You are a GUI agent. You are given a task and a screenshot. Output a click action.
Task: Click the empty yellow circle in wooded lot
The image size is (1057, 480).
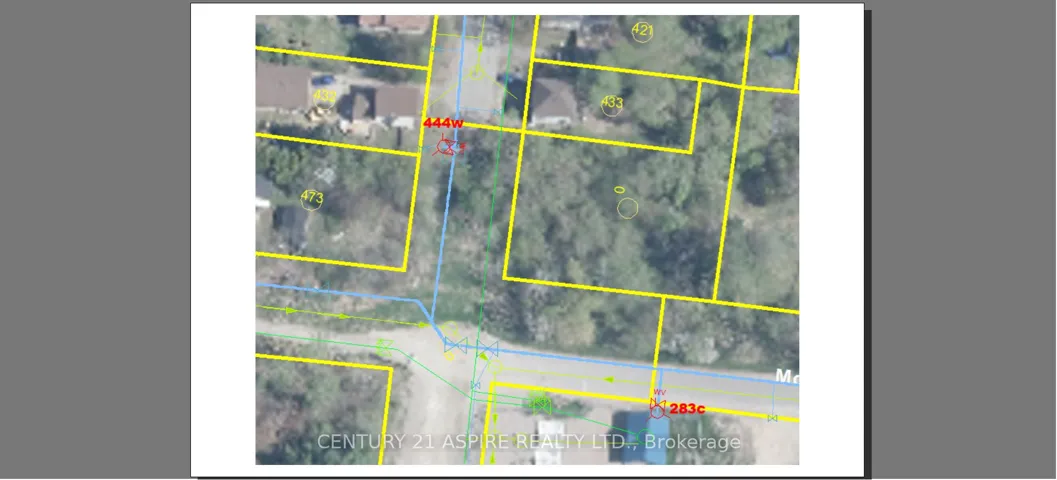628,208
